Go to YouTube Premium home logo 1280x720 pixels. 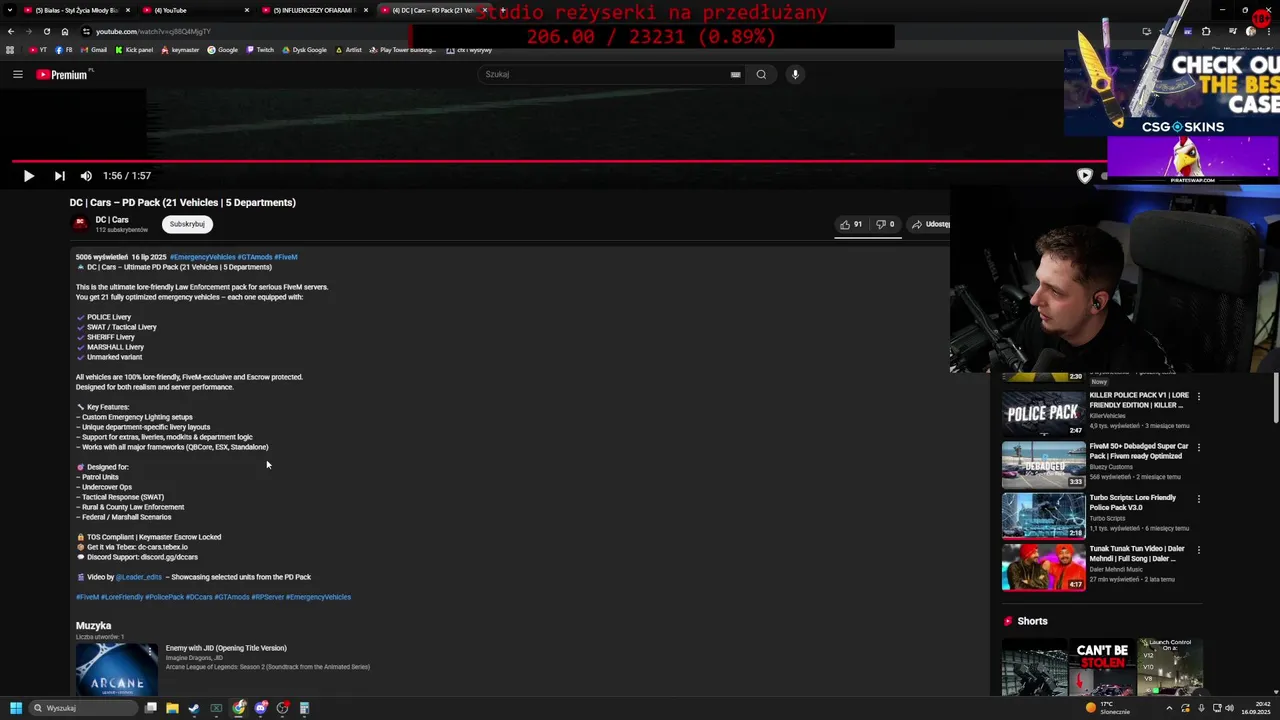point(65,74)
